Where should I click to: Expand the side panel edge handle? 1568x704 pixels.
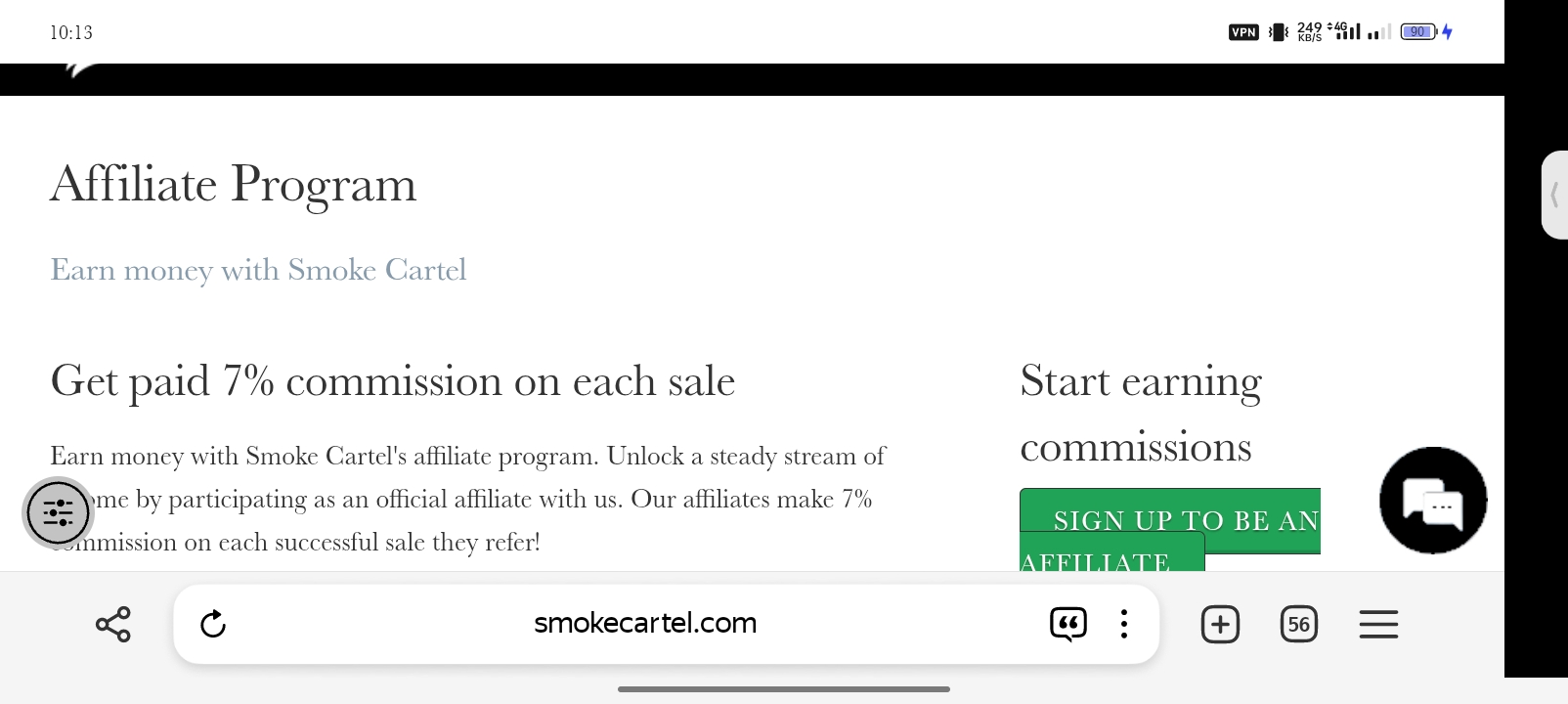pos(1554,195)
